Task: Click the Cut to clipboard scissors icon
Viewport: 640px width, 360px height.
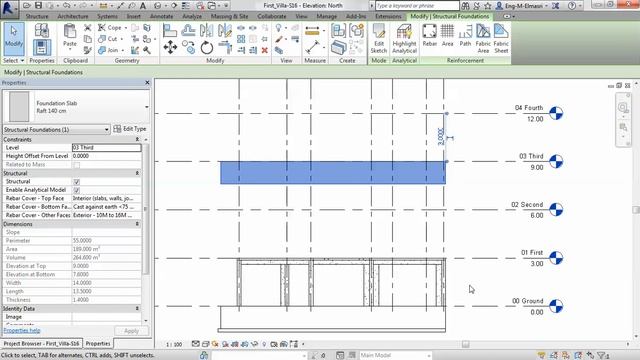Action: coord(87,28)
